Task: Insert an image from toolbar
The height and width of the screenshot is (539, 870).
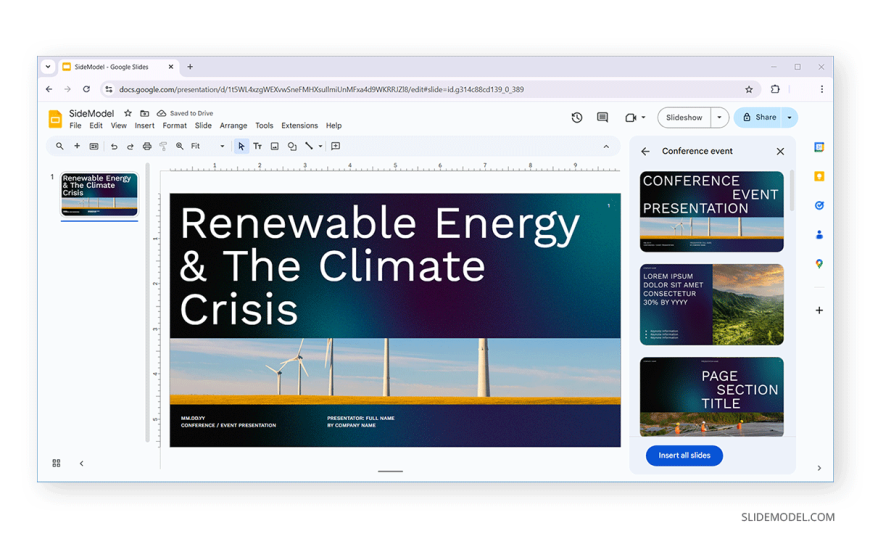Action: [x=275, y=147]
